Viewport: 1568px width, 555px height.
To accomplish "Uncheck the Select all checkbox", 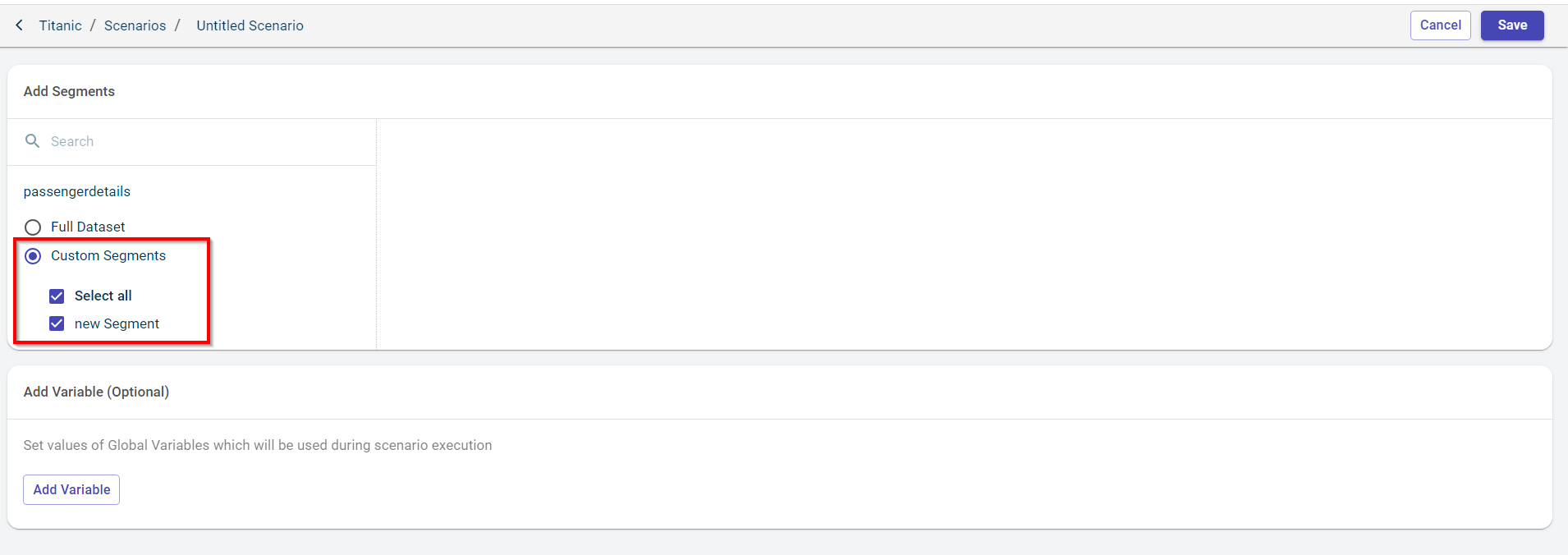I will 57,296.
